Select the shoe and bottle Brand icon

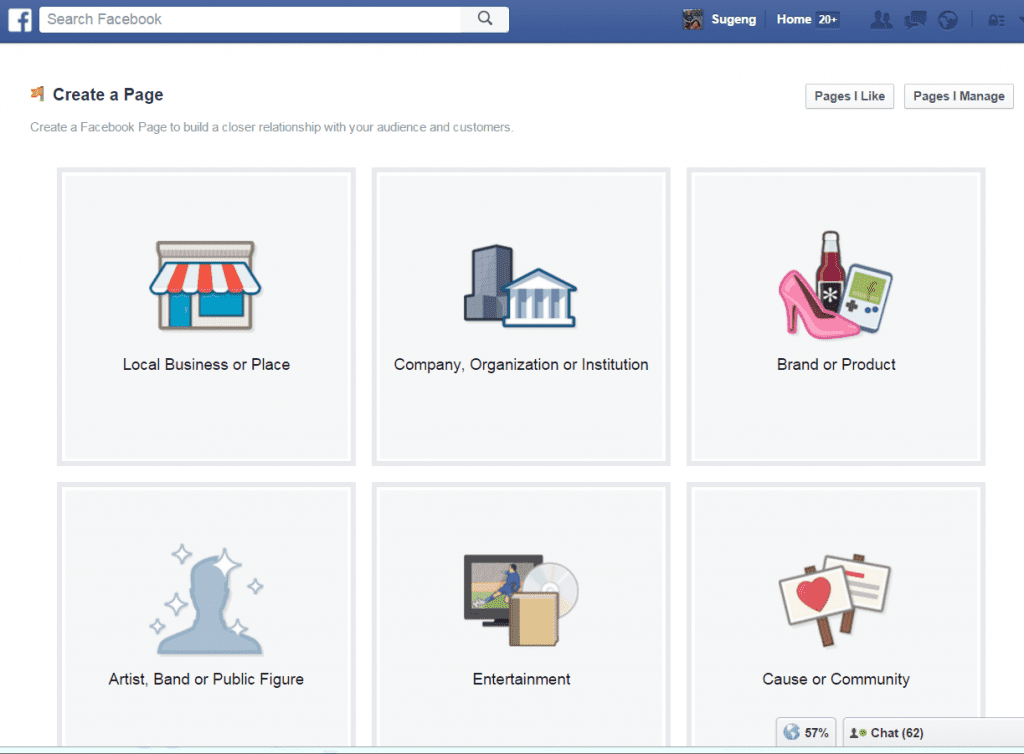coord(835,285)
